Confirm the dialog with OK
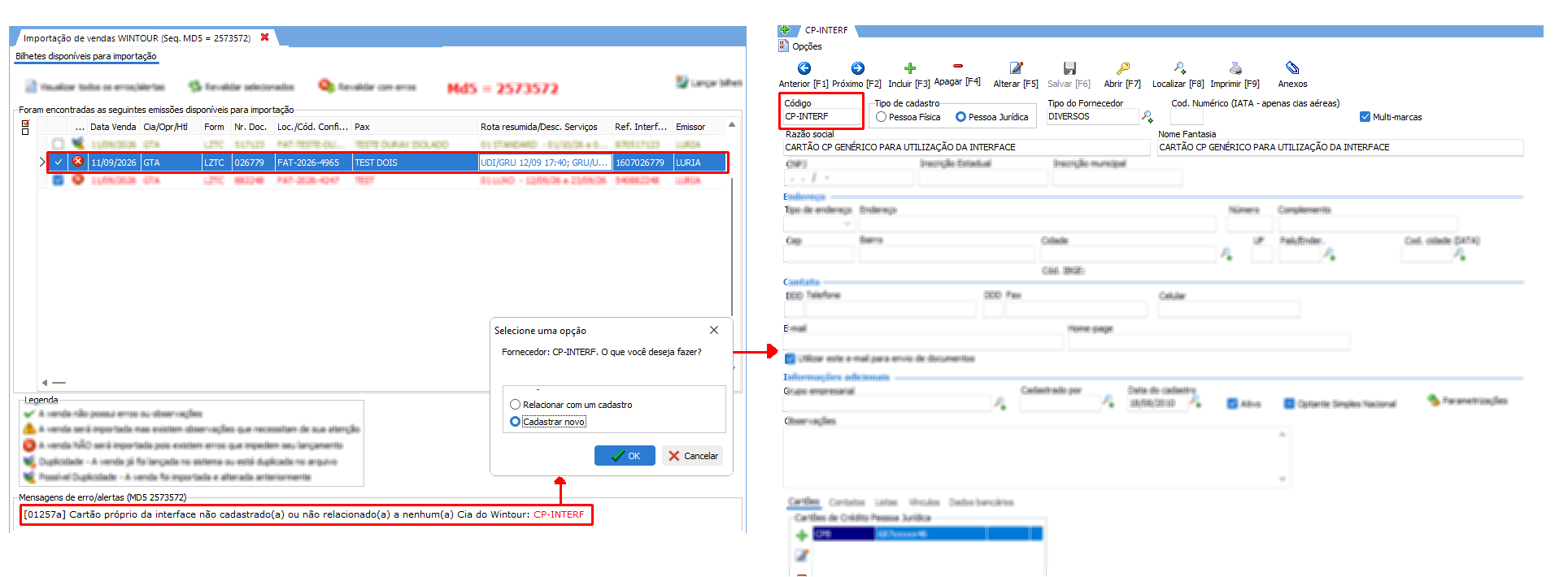This screenshot has height=577, width=1568. point(625,456)
